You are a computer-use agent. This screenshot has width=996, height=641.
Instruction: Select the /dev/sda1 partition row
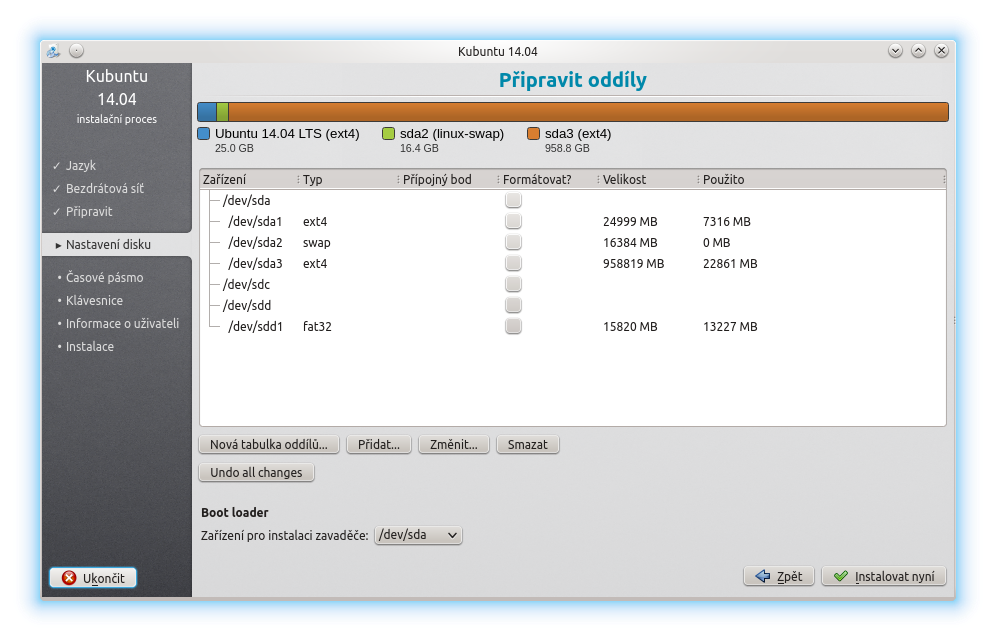click(x=572, y=221)
